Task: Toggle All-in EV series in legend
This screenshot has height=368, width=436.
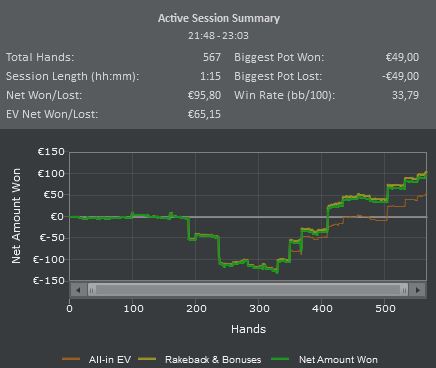Action: (x=110, y=359)
